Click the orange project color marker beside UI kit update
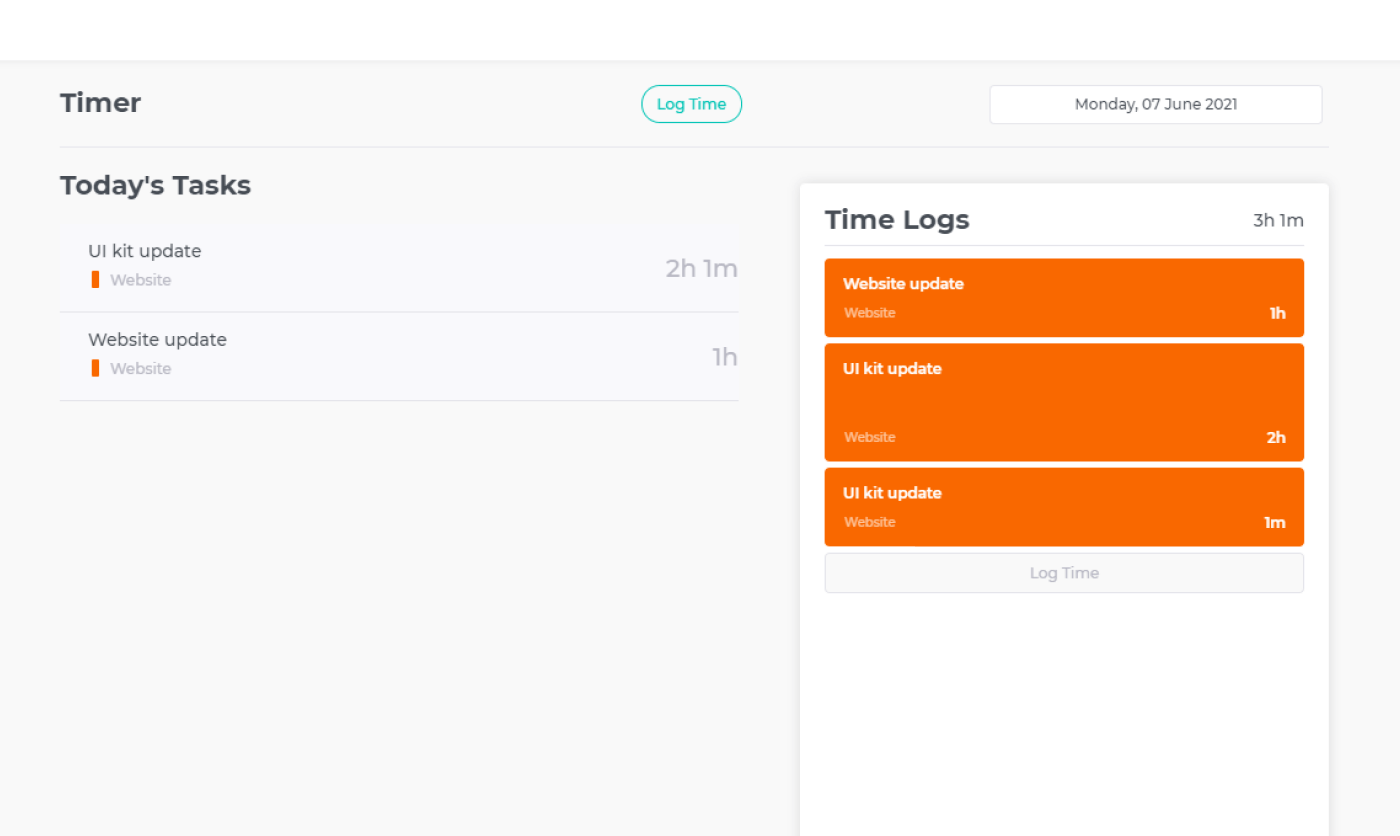 [93, 279]
